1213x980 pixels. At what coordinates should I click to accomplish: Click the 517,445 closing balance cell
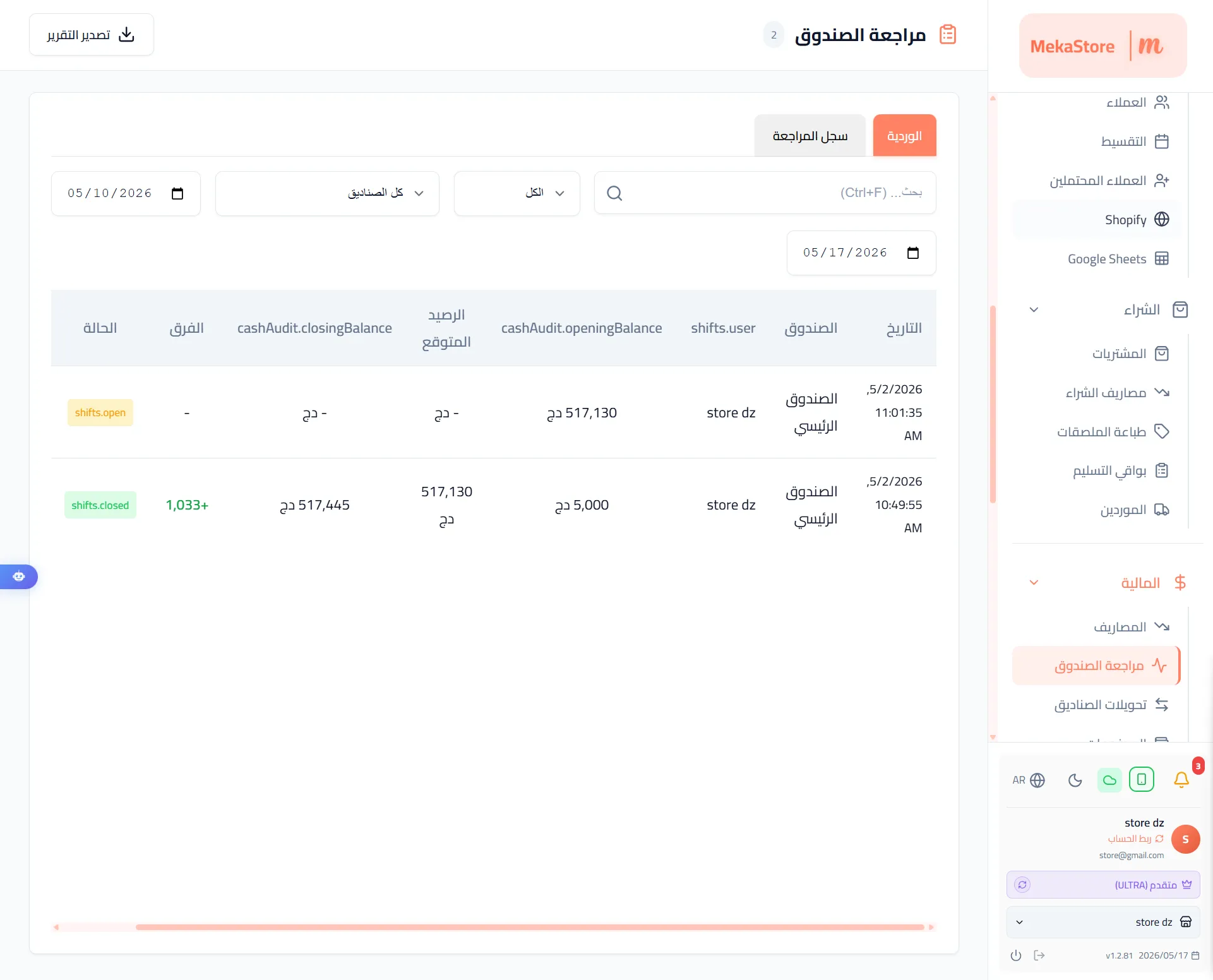[314, 505]
